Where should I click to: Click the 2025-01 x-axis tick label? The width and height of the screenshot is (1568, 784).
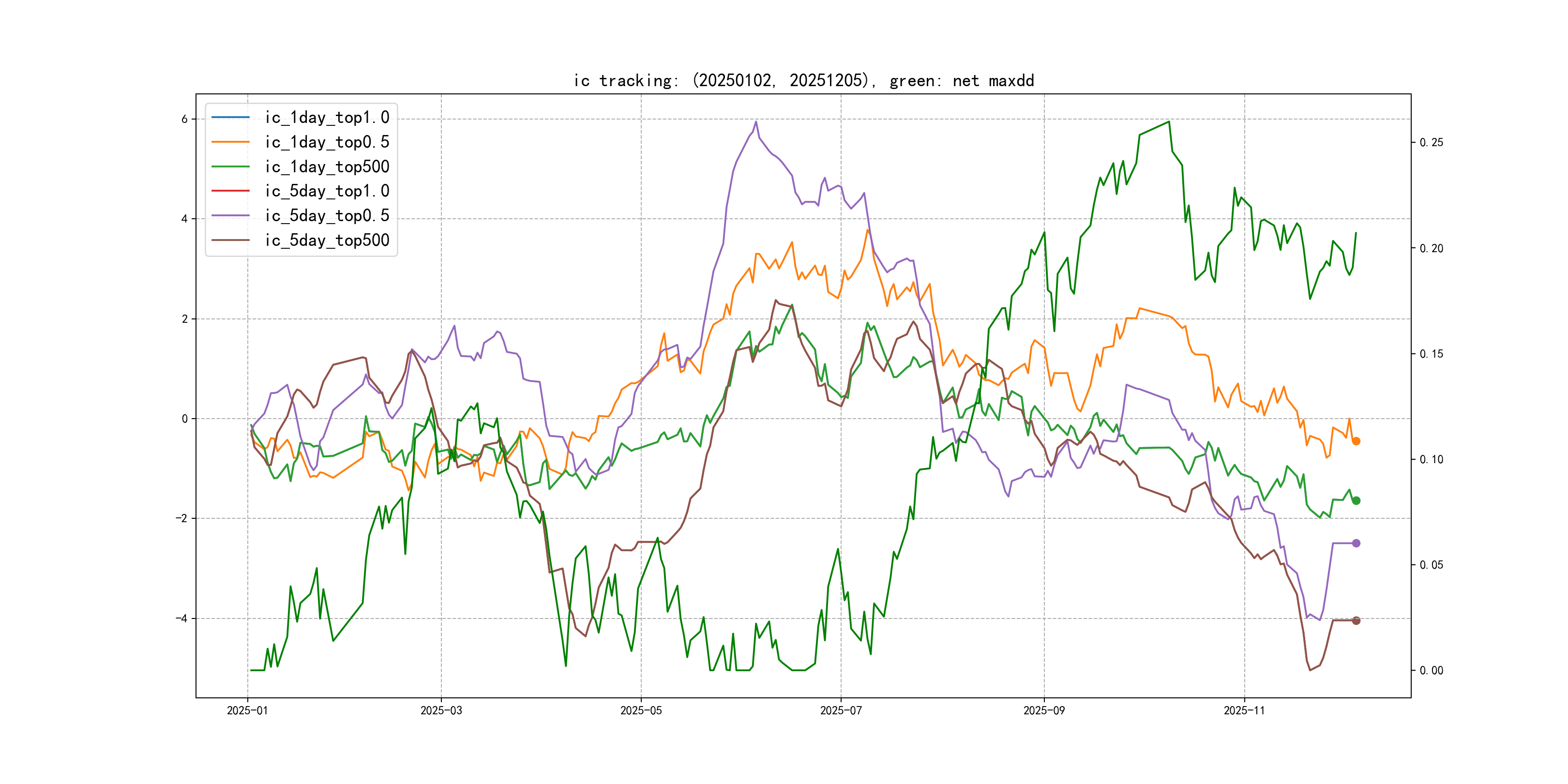[247, 710]
